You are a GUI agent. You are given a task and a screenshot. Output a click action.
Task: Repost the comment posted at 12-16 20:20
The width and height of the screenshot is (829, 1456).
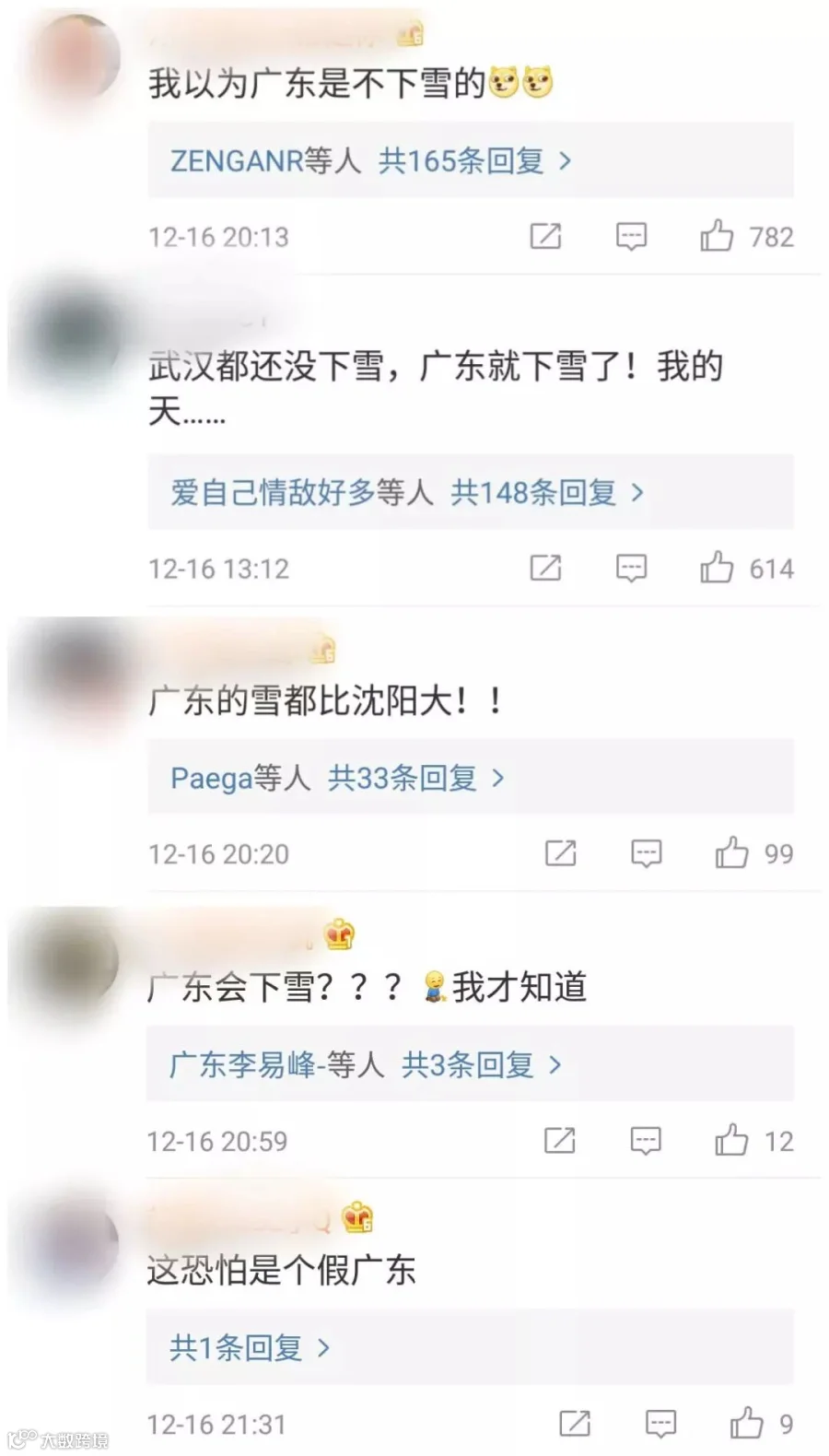pyautogui.click(x=560, y=852)
